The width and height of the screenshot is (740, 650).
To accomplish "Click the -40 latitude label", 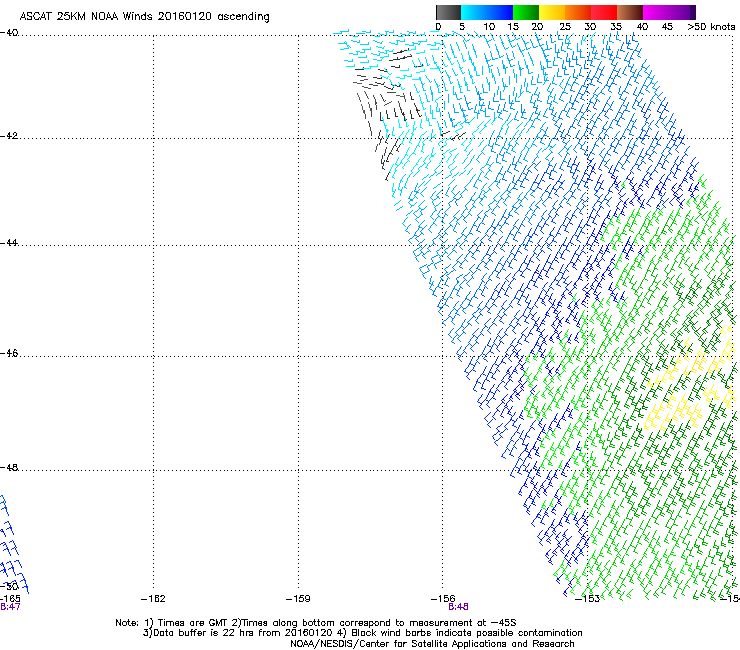I will tap(9, 33).
